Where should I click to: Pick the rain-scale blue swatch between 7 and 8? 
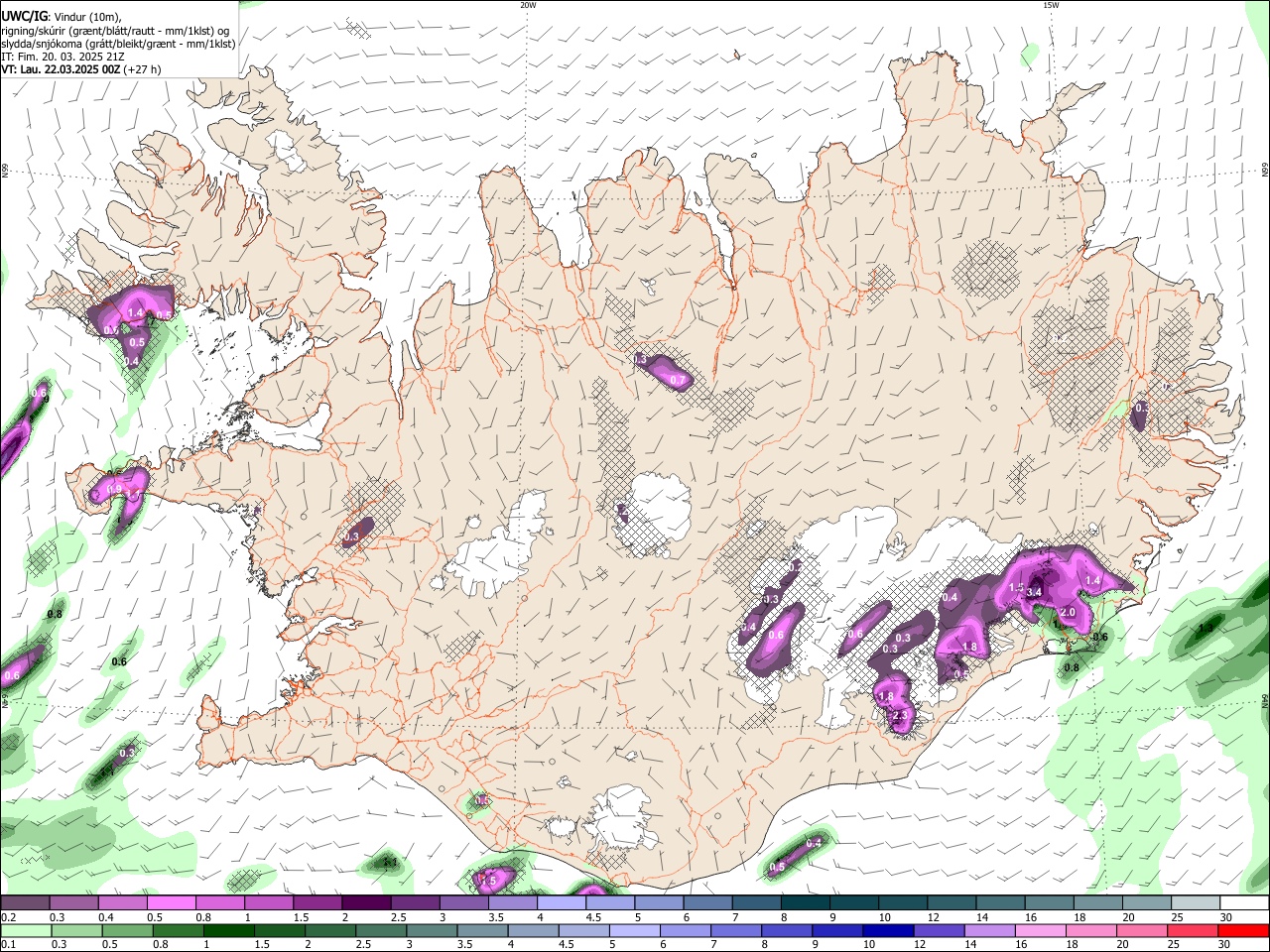tap(736, 930)
